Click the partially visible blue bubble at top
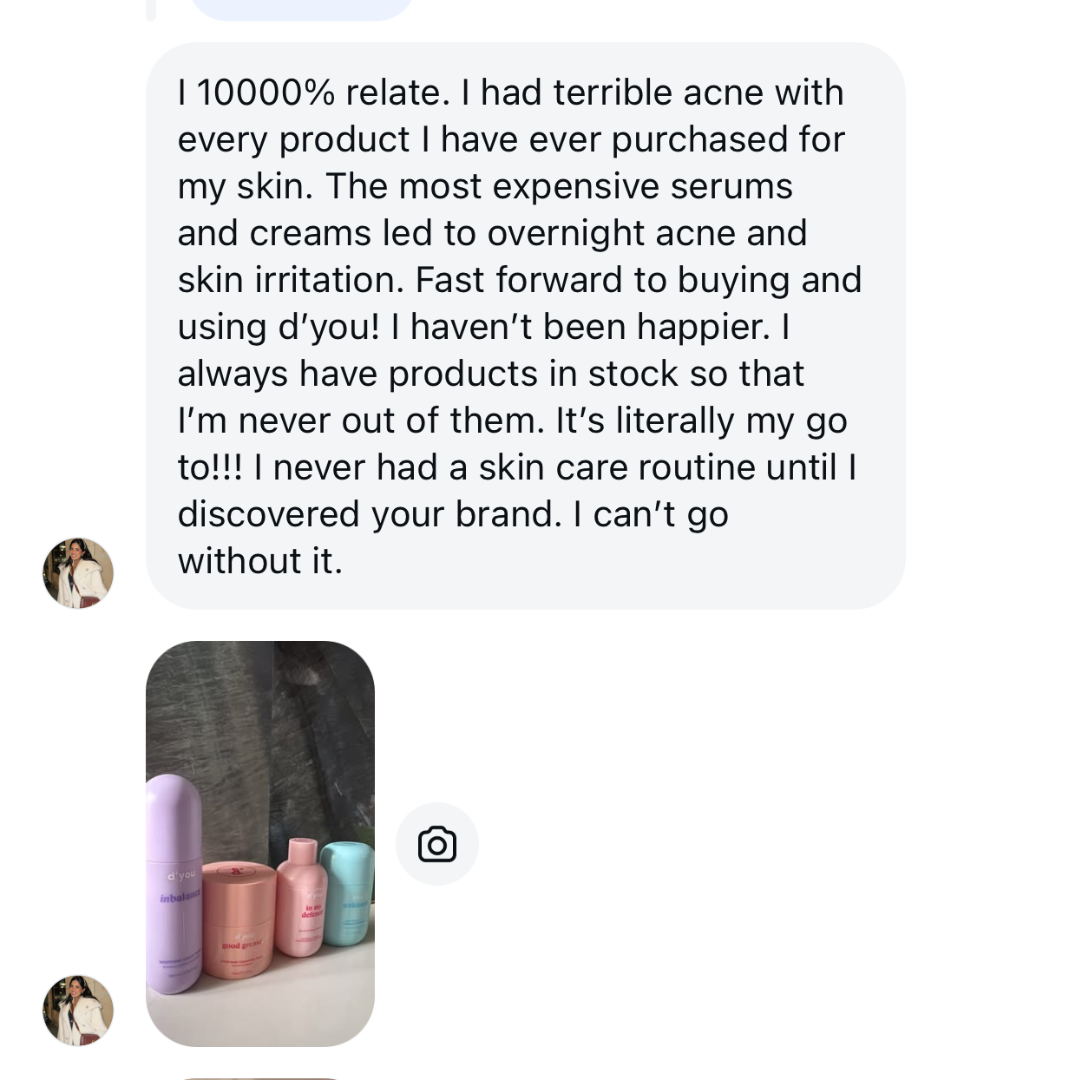This screenshot has width=1080, height=1080. click(x=300, y=8)
